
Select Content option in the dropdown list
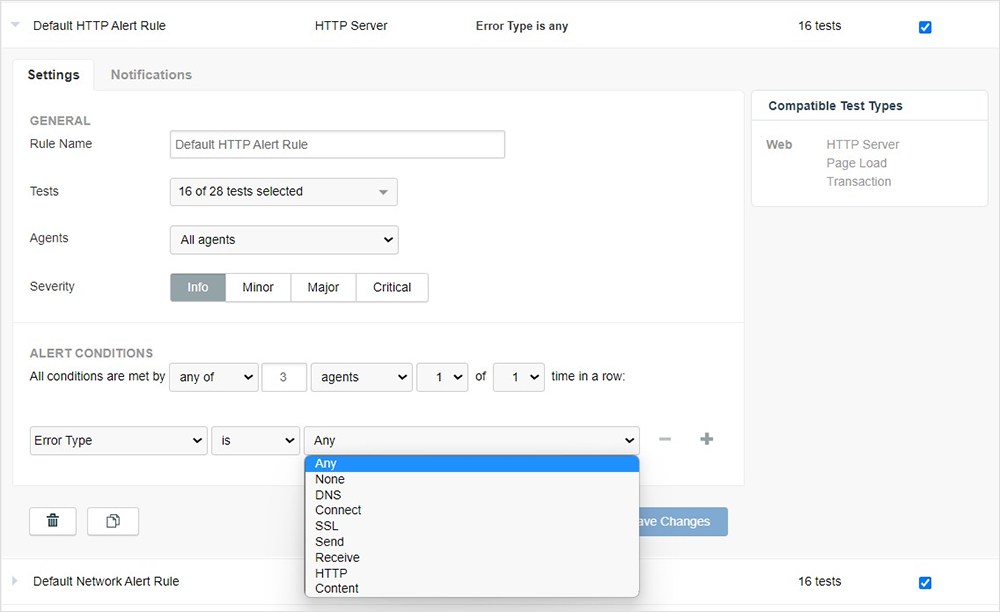[x=337, y=589]
